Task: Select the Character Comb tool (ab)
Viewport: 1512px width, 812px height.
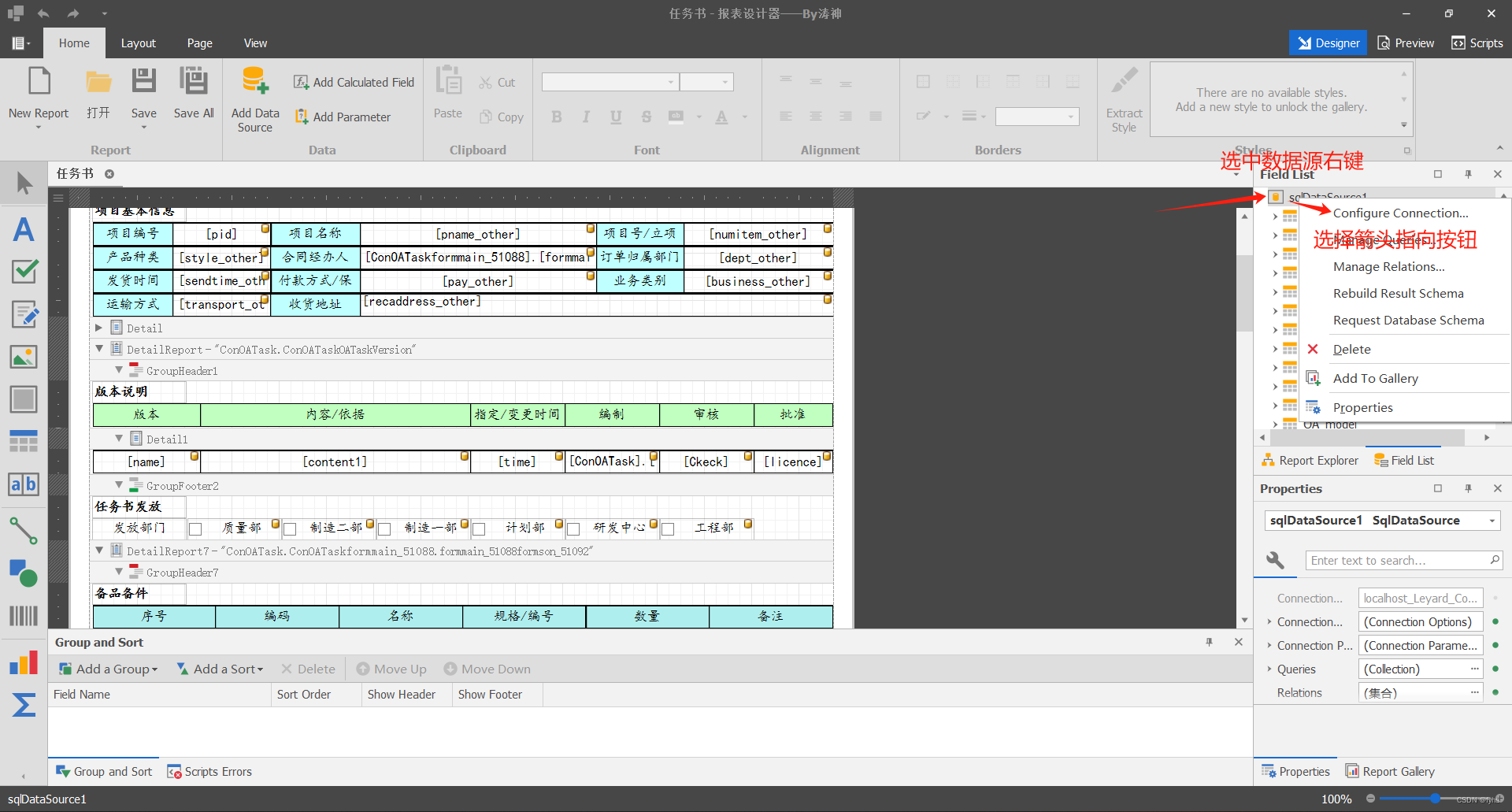Action: pyautogui.click(x=24, y=484)
